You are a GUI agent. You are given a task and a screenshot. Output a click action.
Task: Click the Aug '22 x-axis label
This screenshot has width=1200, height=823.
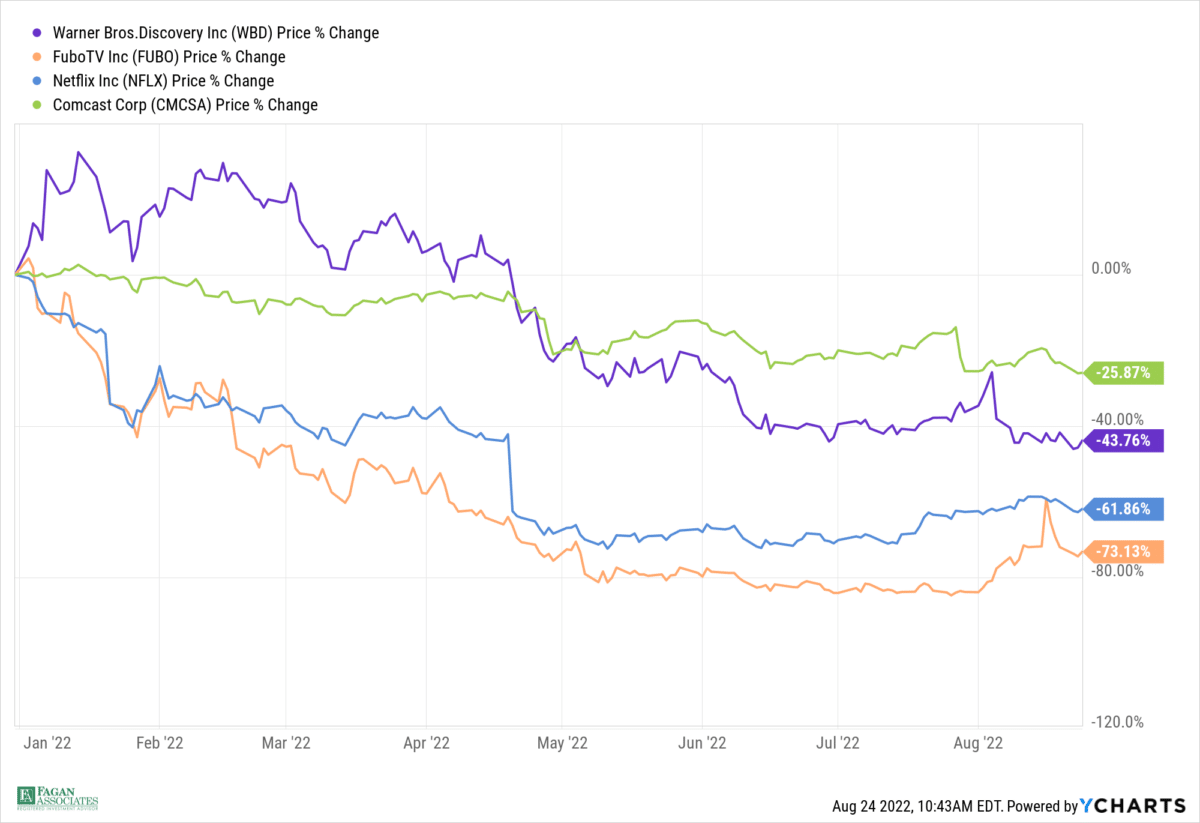tap(977, 743)
